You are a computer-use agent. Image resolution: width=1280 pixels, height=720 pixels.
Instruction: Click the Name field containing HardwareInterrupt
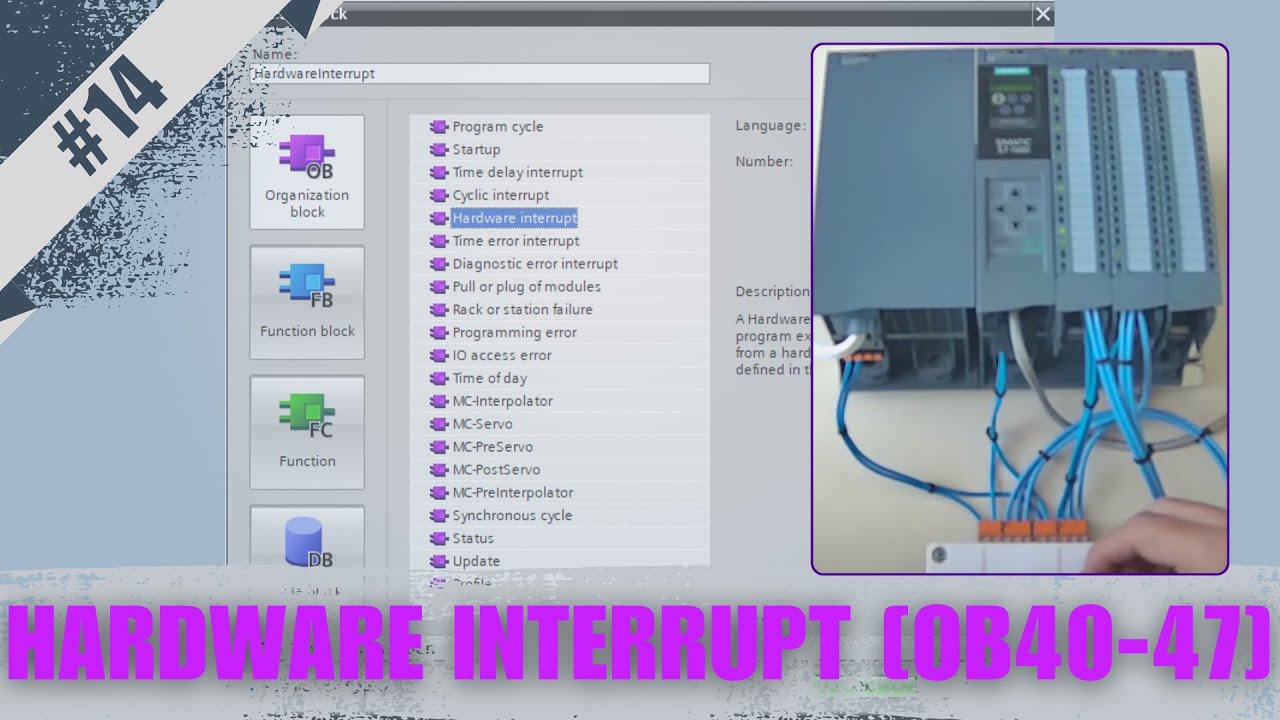click(x=481, y=74)
